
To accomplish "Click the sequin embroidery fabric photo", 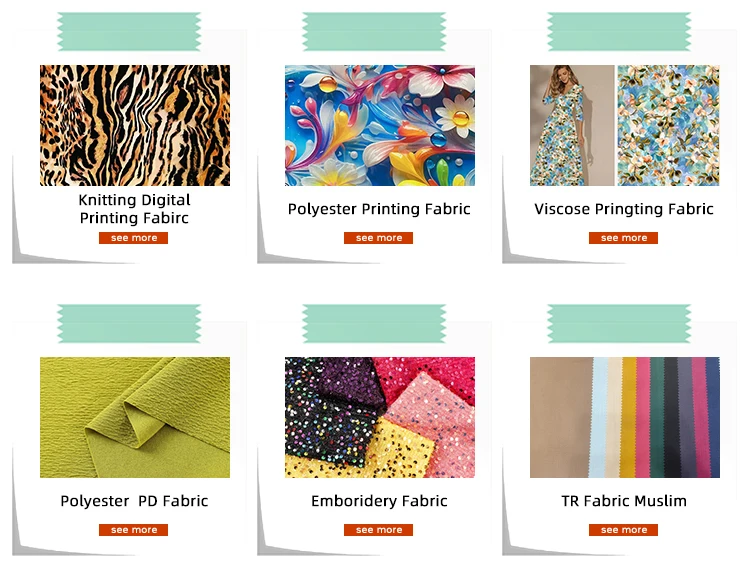I will click(380, 417).
